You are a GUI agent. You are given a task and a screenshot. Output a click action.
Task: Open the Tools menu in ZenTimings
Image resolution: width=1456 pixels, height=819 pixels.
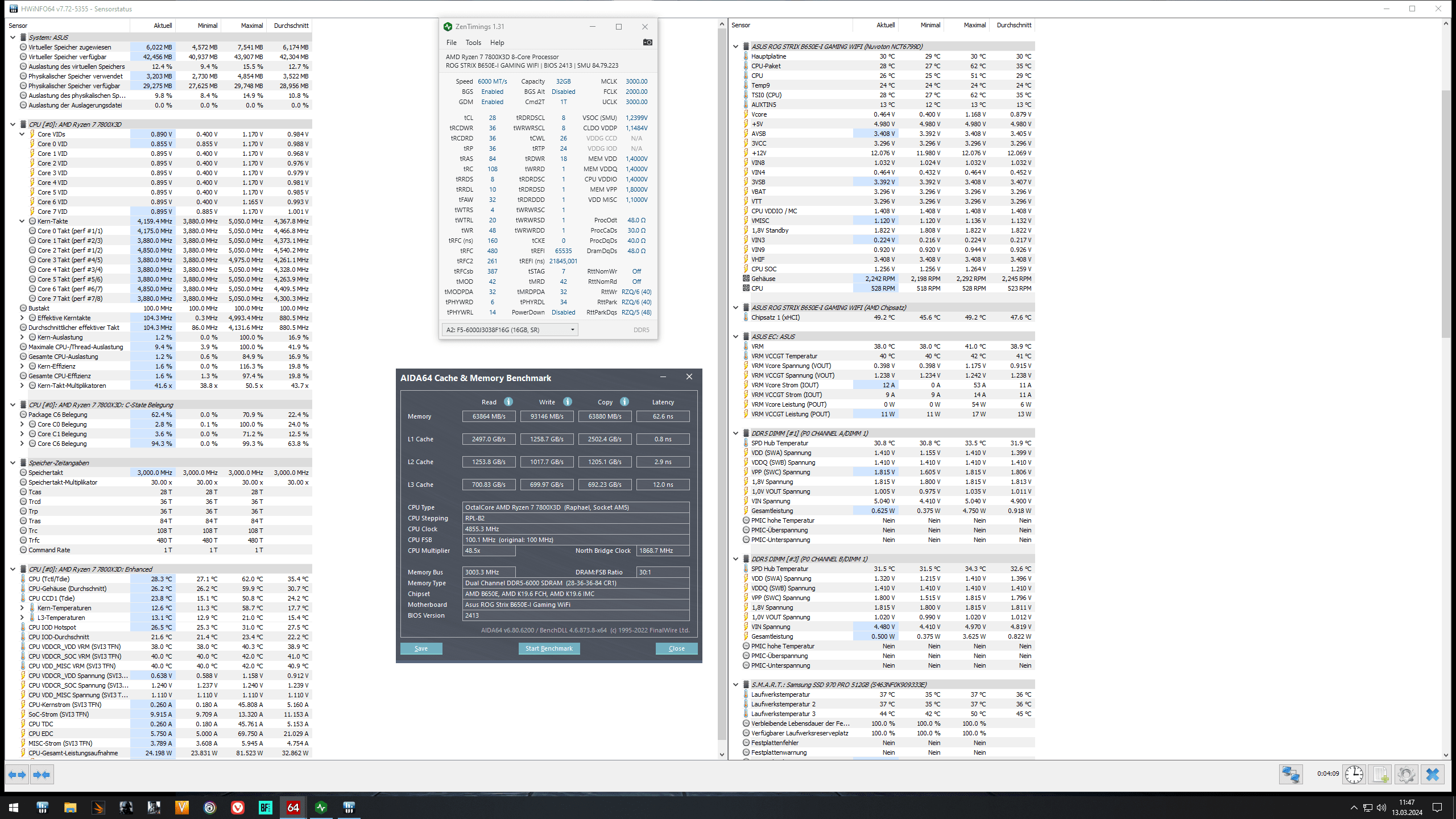click(x=473, y=43)
